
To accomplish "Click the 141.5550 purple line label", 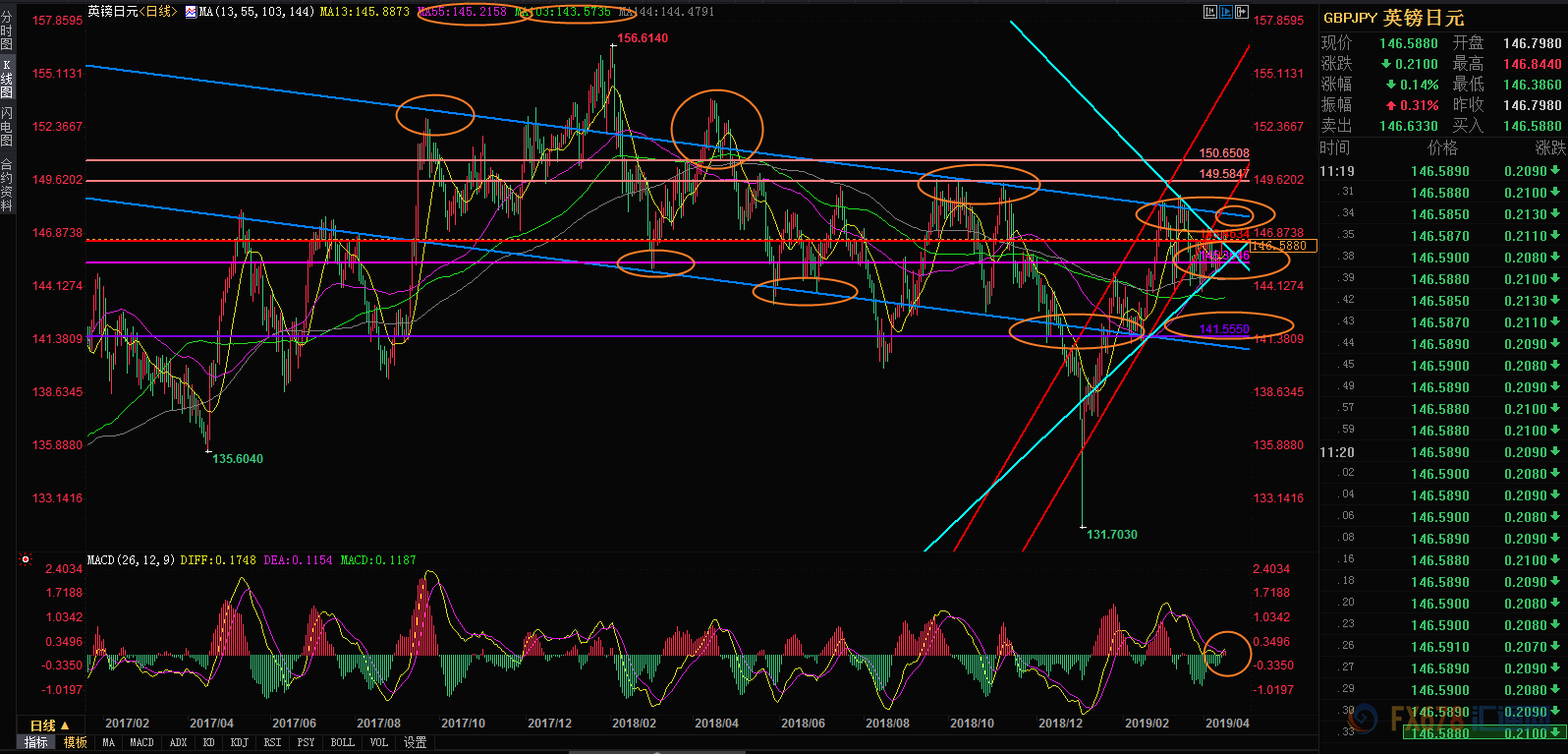I will [1224, 329].
